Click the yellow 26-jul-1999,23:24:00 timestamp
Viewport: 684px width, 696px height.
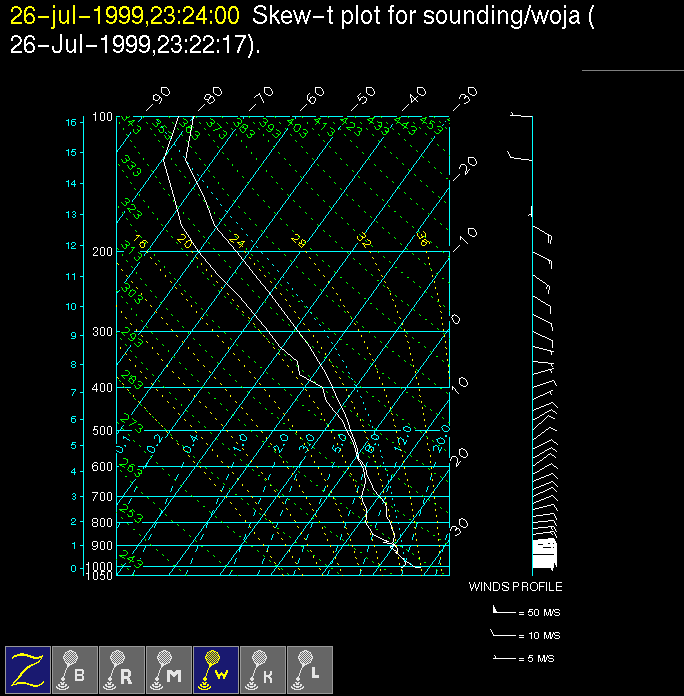pos(125,16)
